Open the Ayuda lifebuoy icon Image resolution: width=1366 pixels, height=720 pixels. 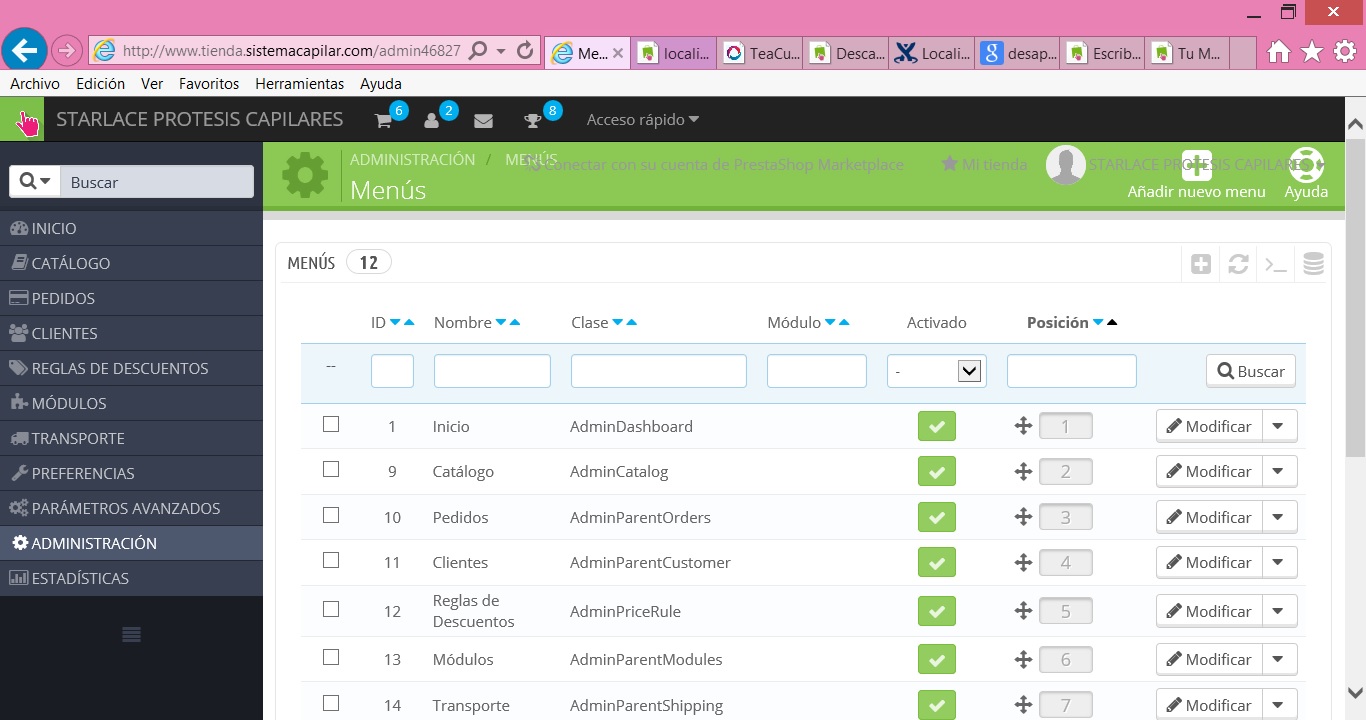point(1306,164)
